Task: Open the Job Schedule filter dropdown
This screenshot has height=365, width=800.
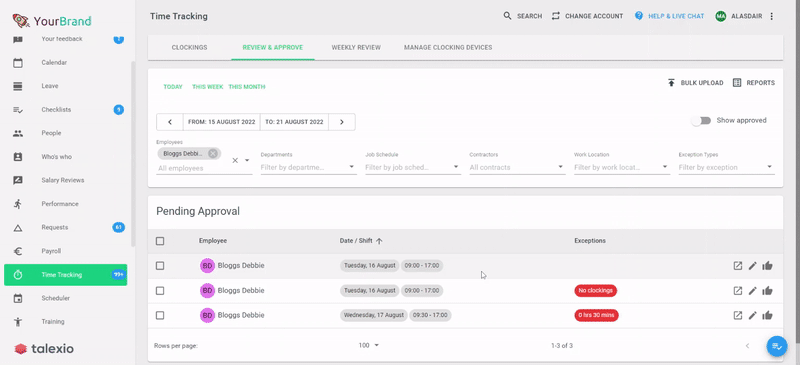Action: pos(413,167)
